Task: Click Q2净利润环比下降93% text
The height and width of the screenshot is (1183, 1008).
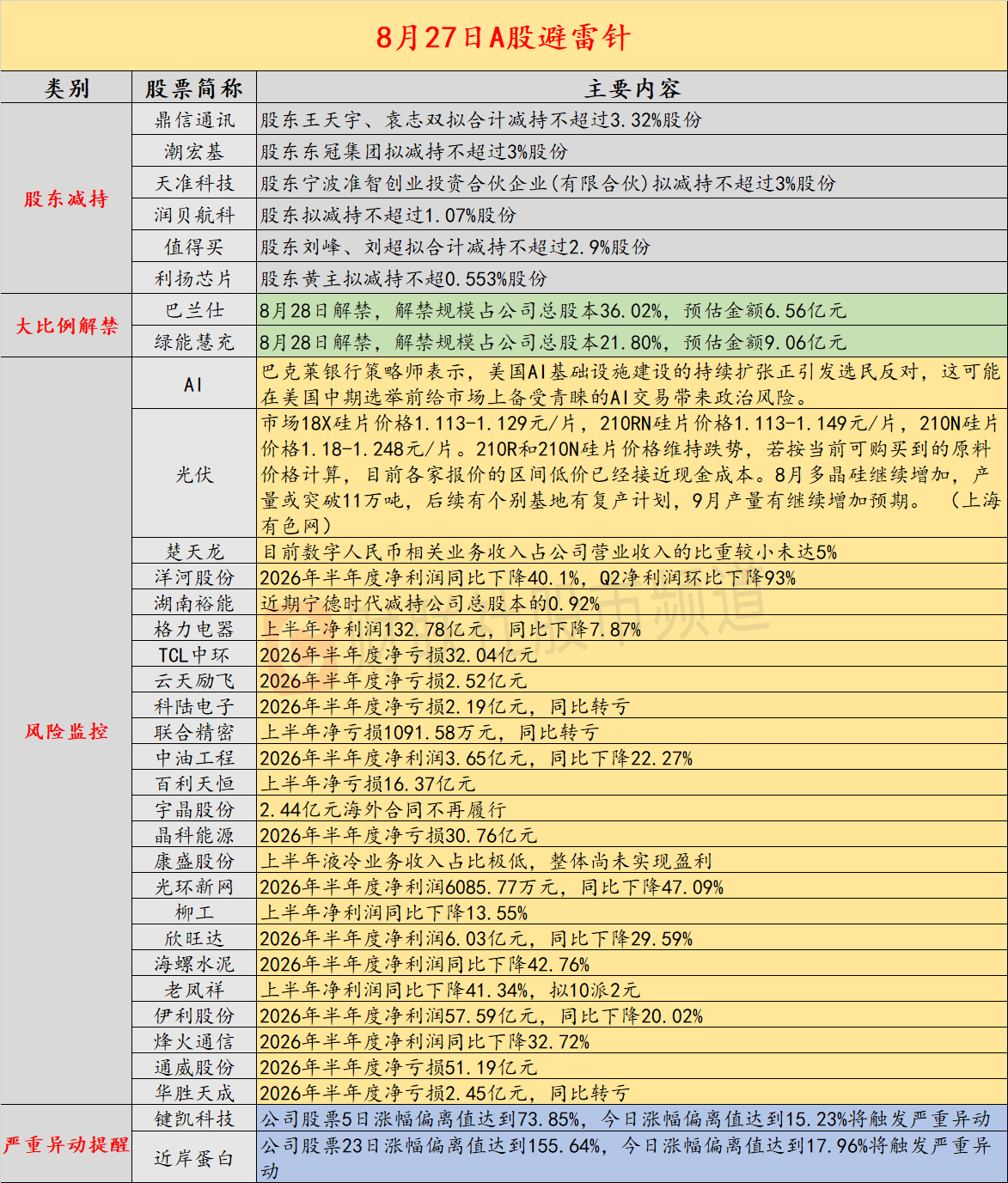Action: coord(698,577)
